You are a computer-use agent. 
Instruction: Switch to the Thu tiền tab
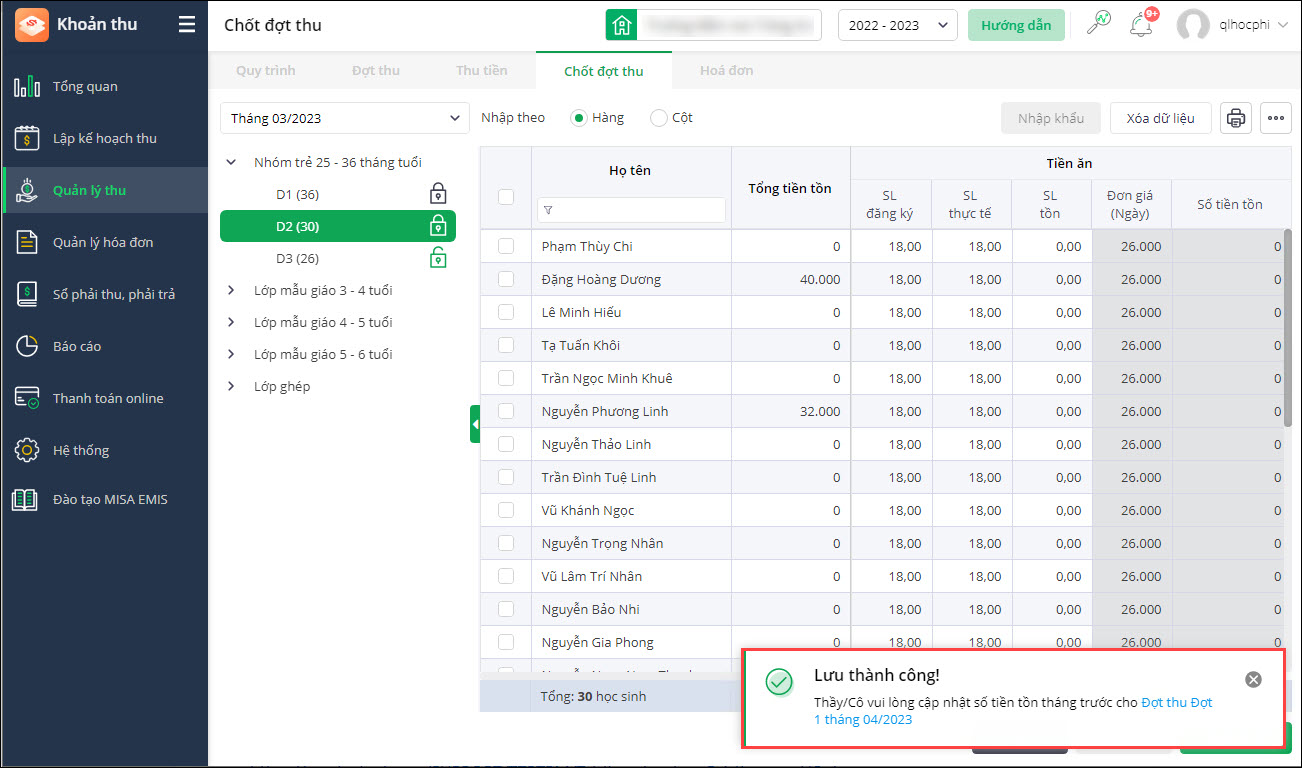(x=481, y=71)
